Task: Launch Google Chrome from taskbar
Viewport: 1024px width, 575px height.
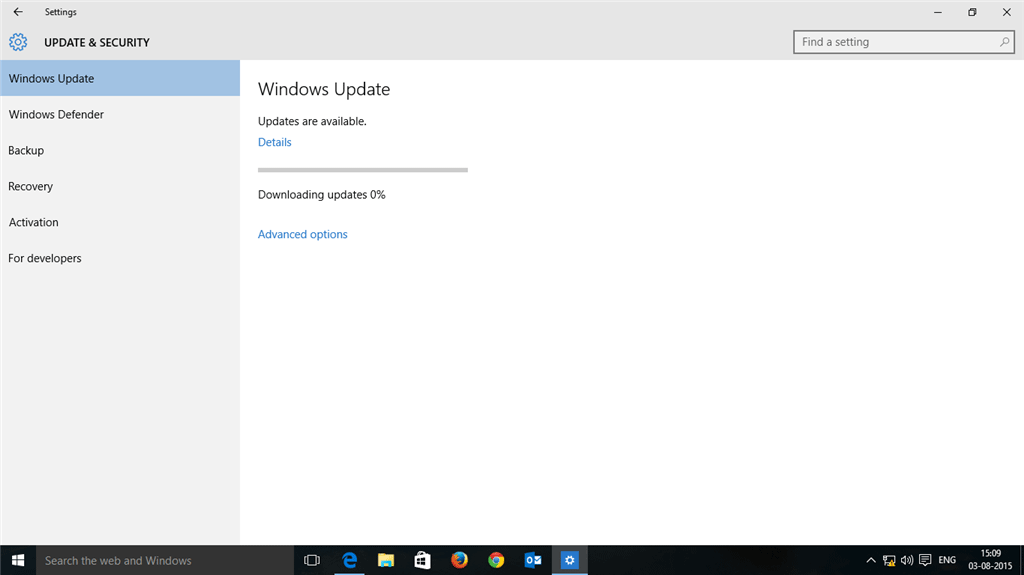Action: coord(496,561)
